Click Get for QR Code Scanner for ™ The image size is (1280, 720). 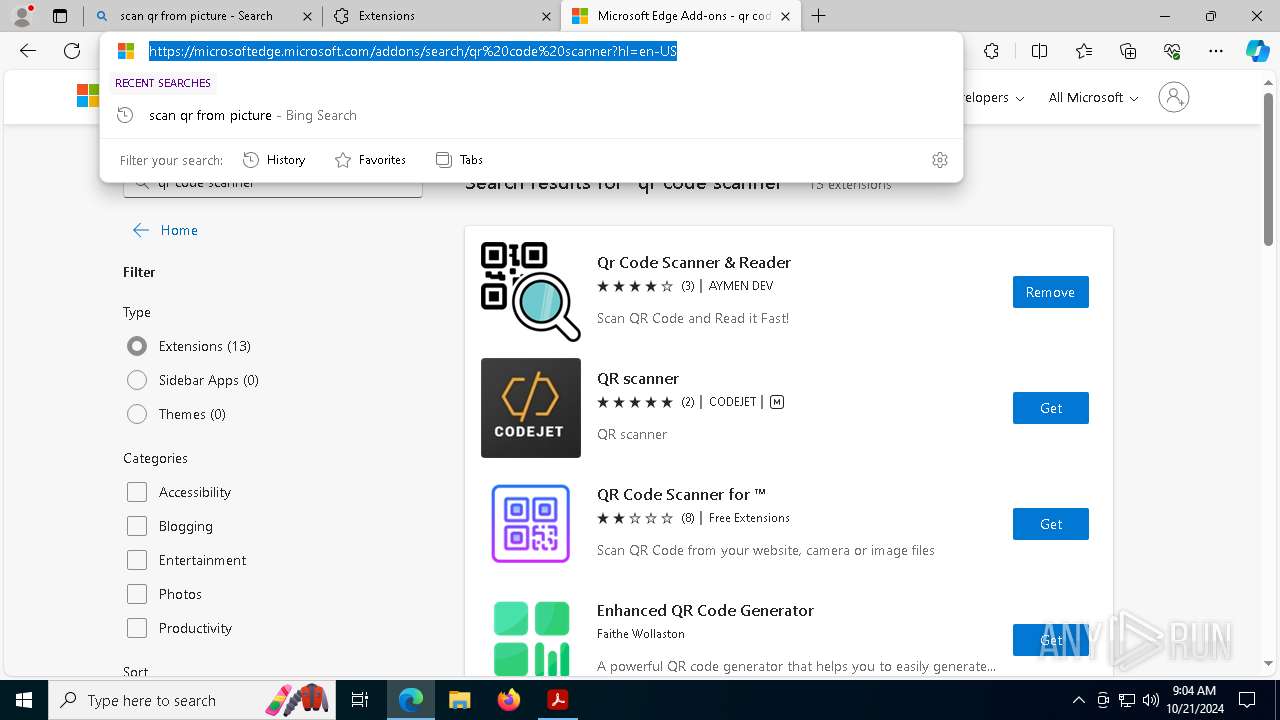pyautogui.click(x=1050, y=524)
